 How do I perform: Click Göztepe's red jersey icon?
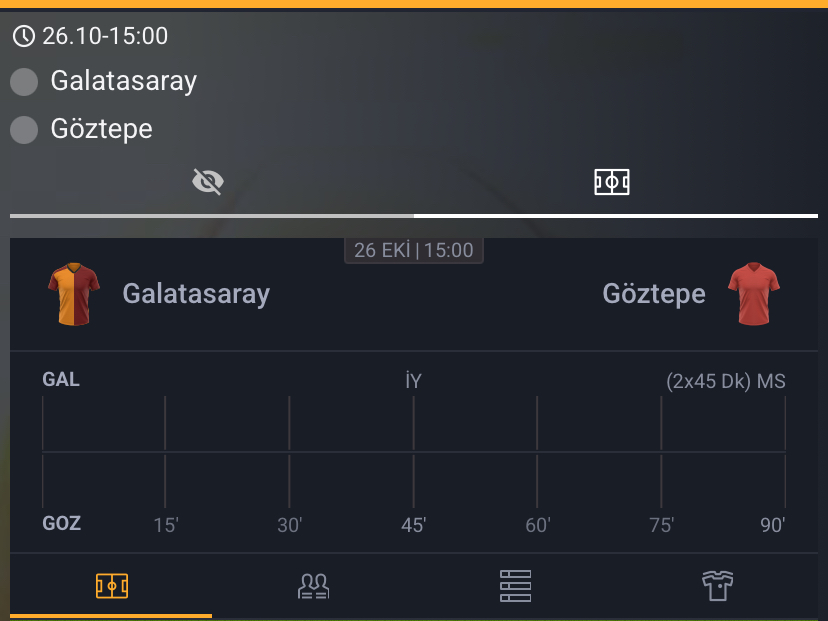[753, 294]
